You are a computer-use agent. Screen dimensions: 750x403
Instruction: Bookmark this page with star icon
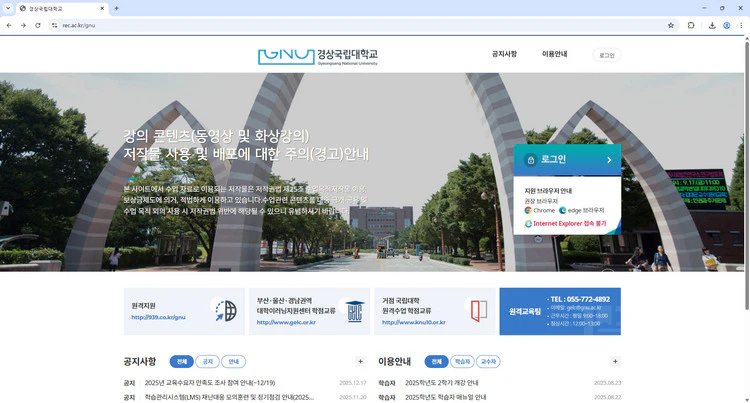[671, 25]
